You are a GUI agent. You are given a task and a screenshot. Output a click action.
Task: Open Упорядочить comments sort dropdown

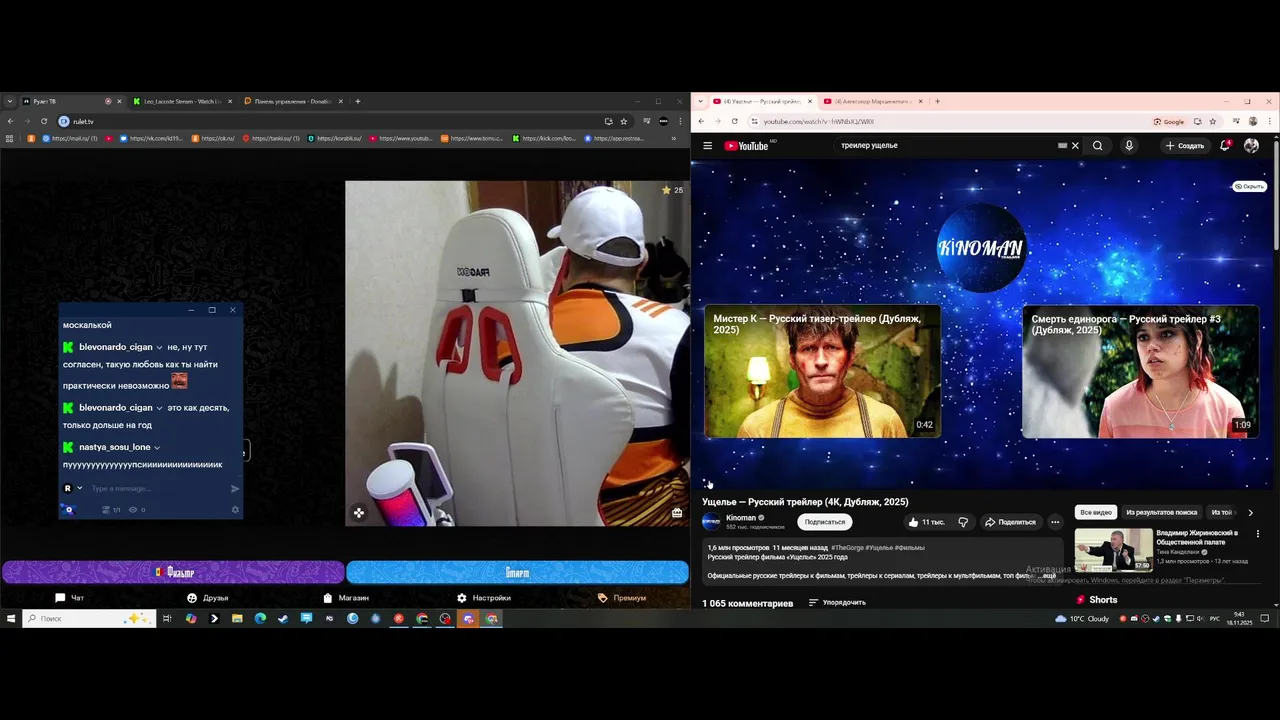[x=837, y=603]
